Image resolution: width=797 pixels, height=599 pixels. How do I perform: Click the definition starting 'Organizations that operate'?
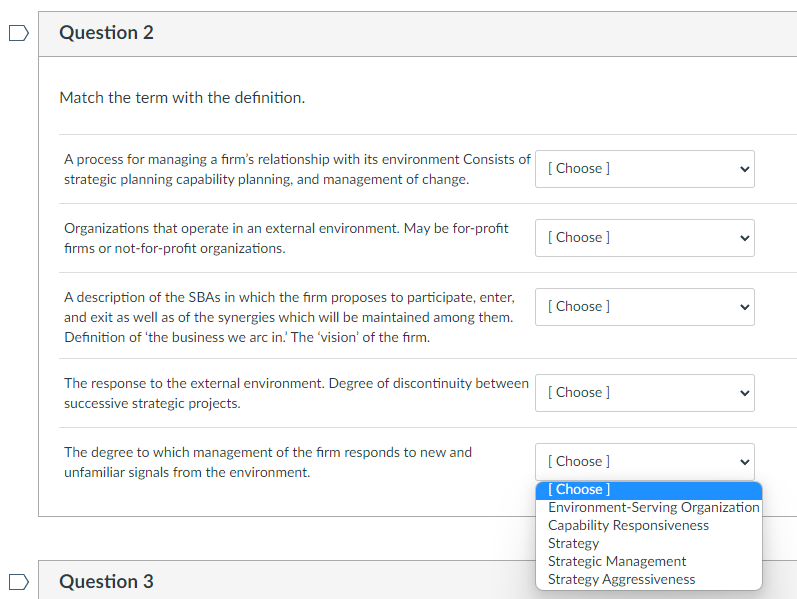(x=286, y=238)
